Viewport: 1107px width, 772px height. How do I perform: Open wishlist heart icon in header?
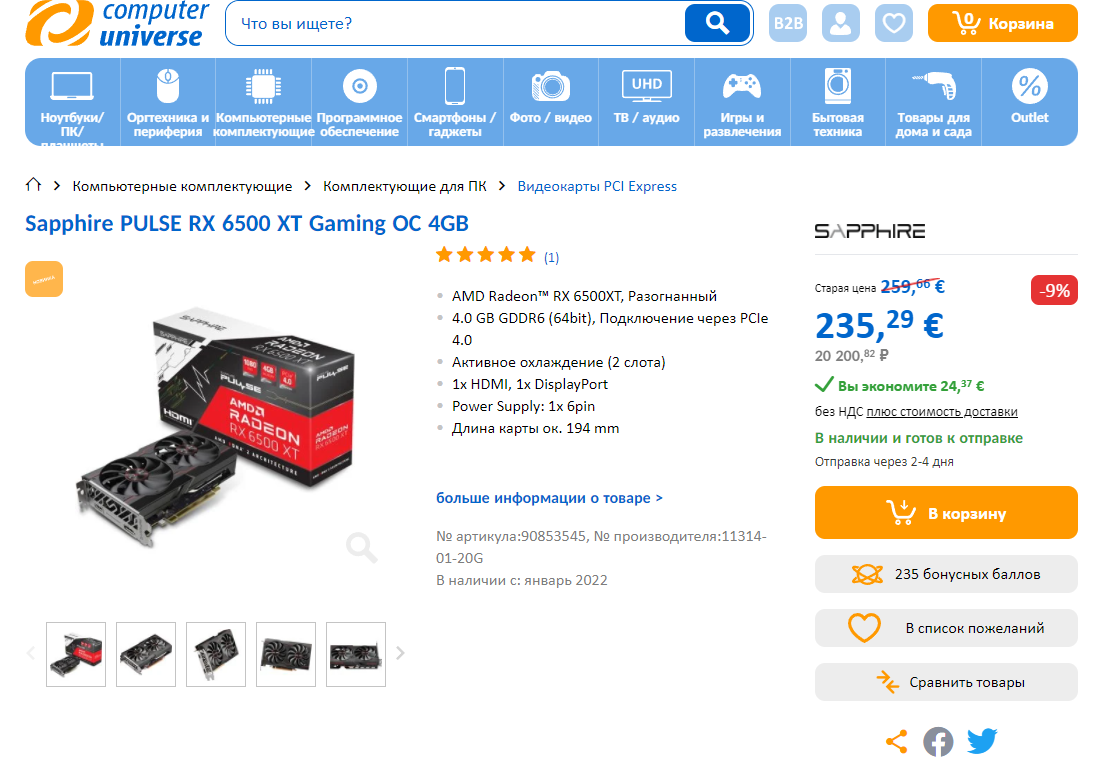tap(894, 23)
